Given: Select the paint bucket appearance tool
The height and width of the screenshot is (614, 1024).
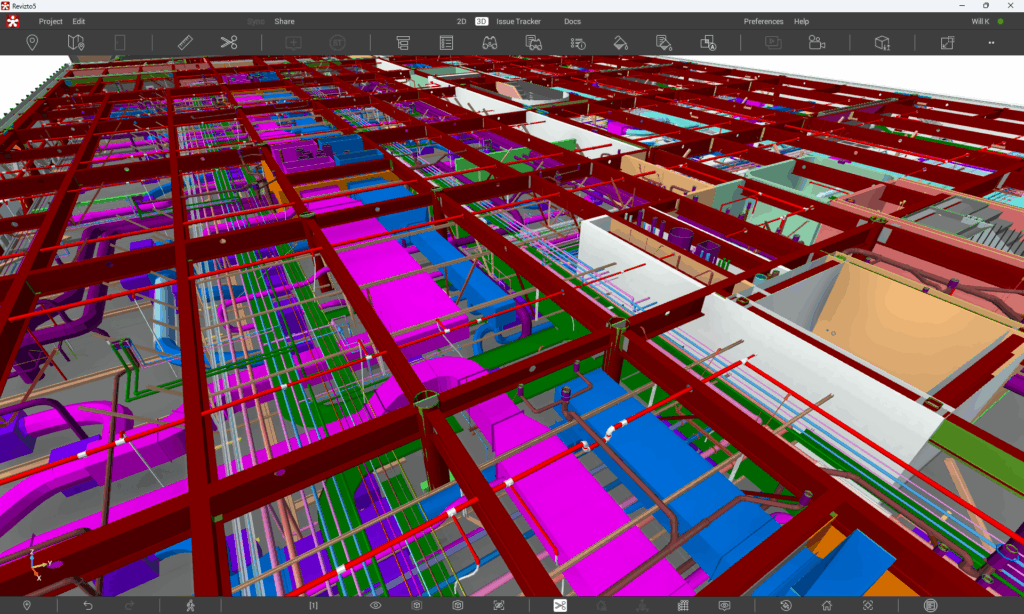Looking at the screenshot, I should coord(620,42).
